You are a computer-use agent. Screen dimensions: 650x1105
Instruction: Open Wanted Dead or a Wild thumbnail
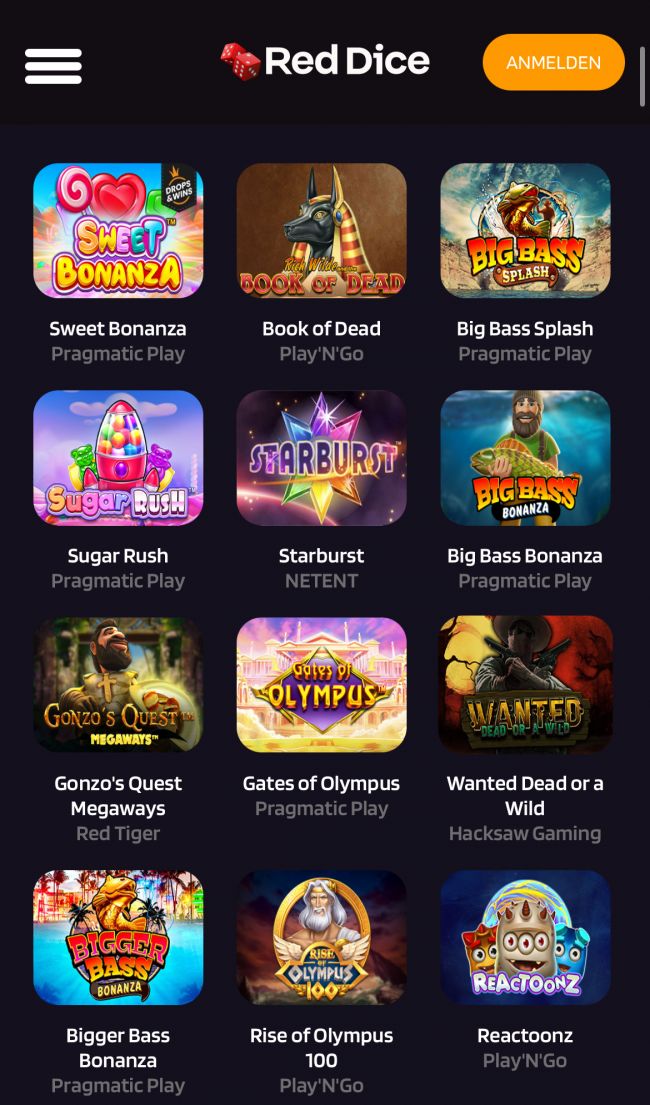[x=525, y=684]
